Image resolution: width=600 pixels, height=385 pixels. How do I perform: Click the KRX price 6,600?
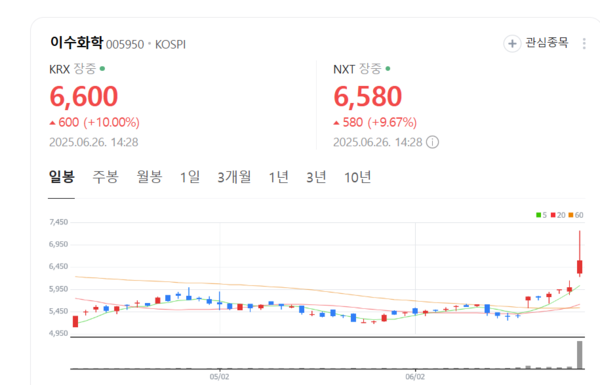click(x=84, y=96)
